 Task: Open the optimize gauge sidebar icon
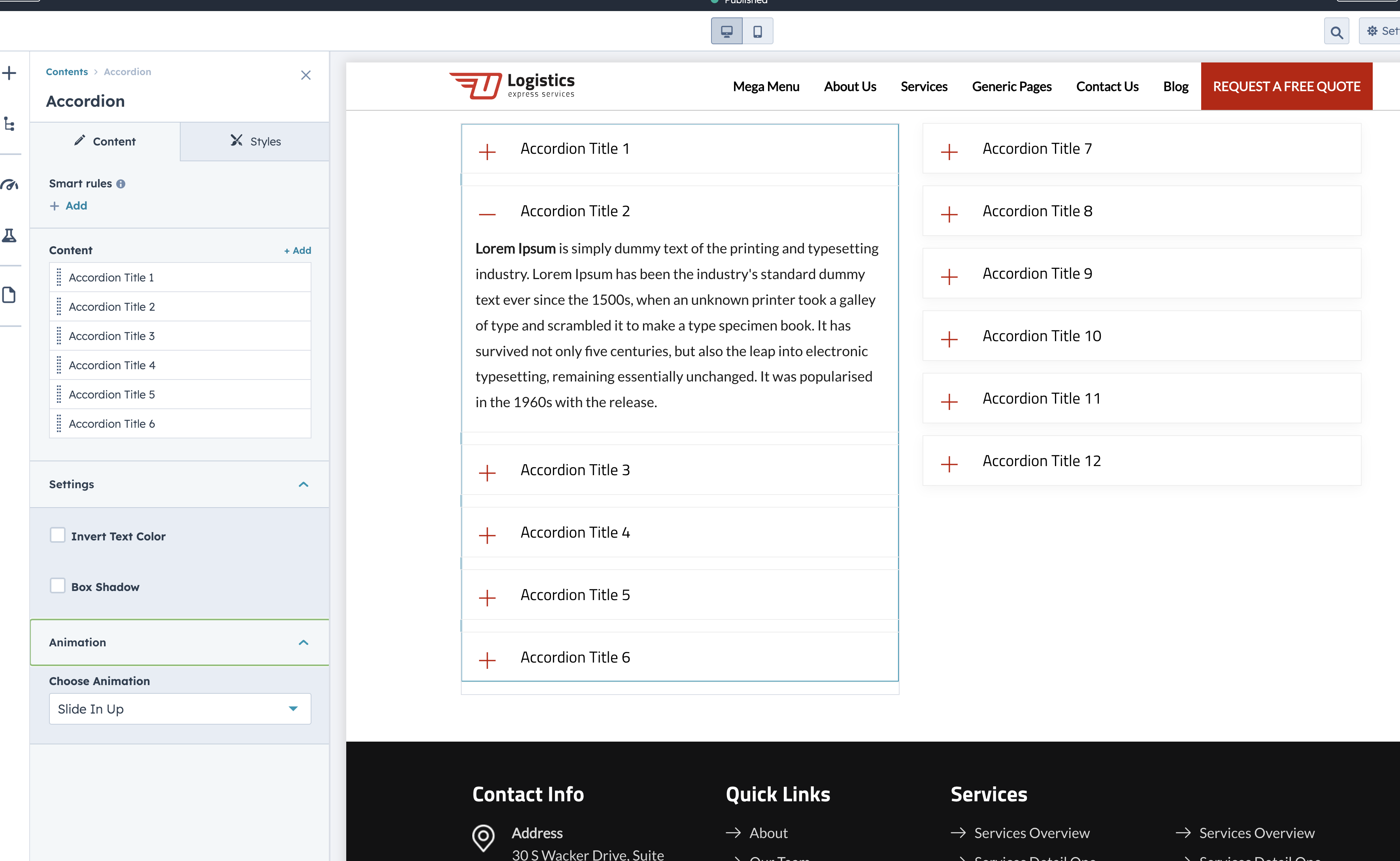(x=9, y=185)
